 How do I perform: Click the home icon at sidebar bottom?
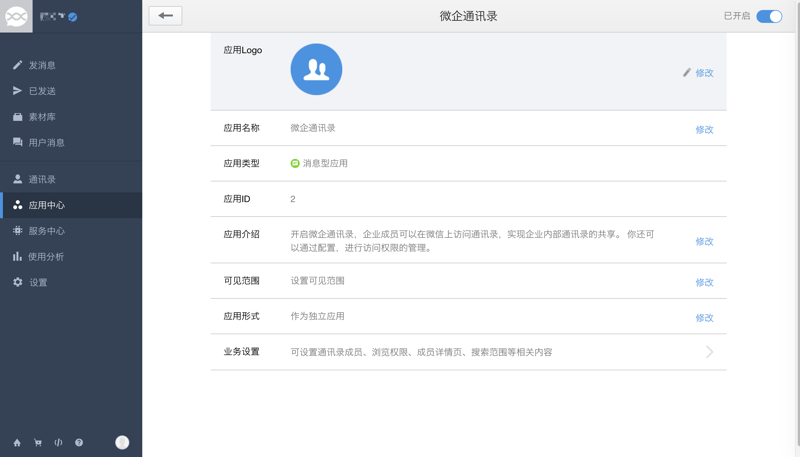pyautogui.click(x=17, y=443)
